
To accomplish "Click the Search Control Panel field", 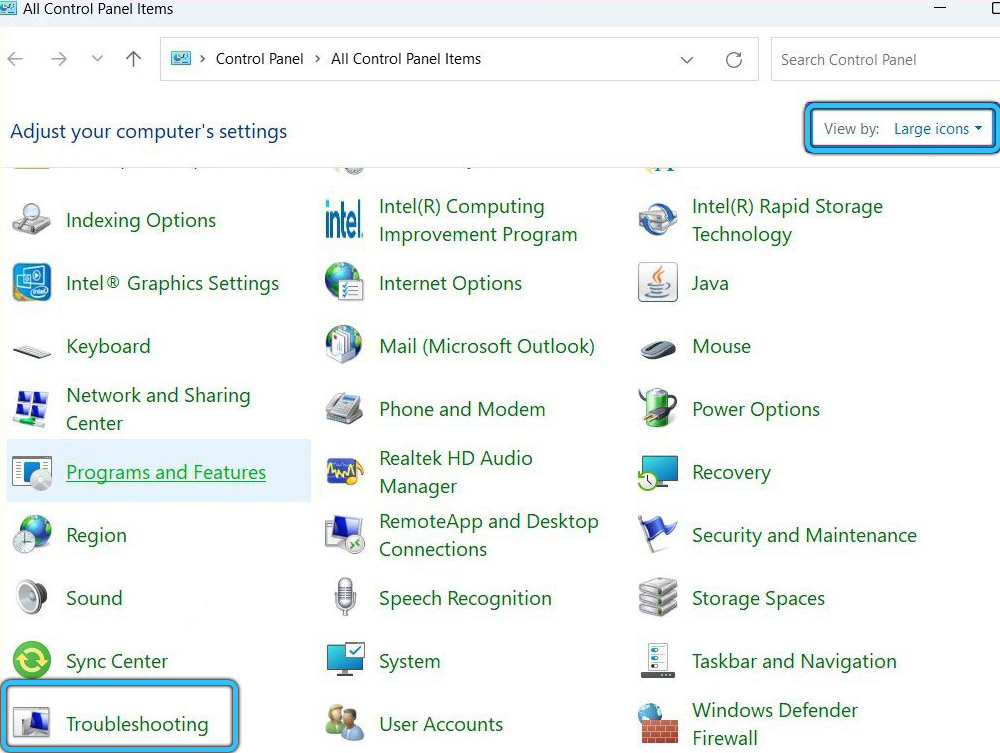I will [x=880, y=60].
